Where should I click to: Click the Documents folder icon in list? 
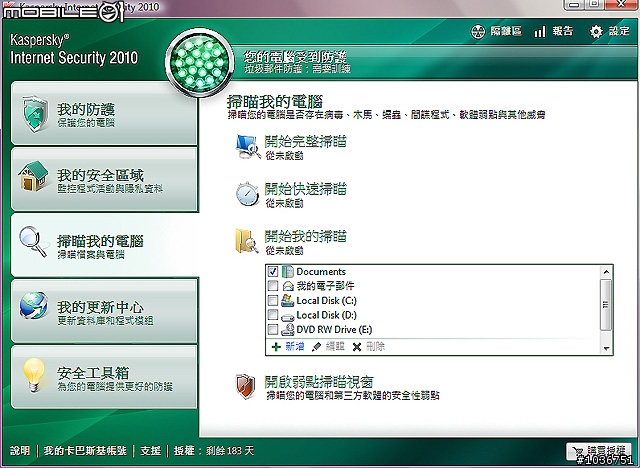pos(288,271)
